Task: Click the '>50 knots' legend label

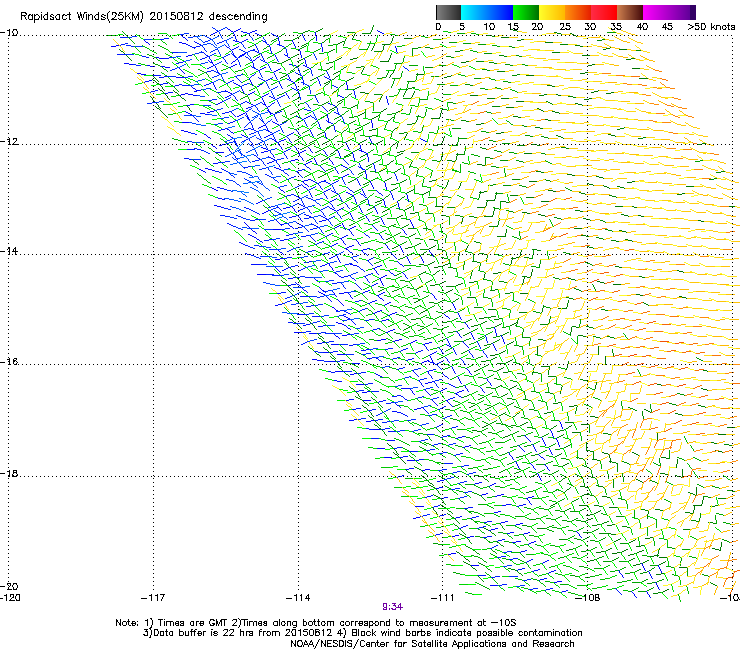Action: tap(711, 27)
